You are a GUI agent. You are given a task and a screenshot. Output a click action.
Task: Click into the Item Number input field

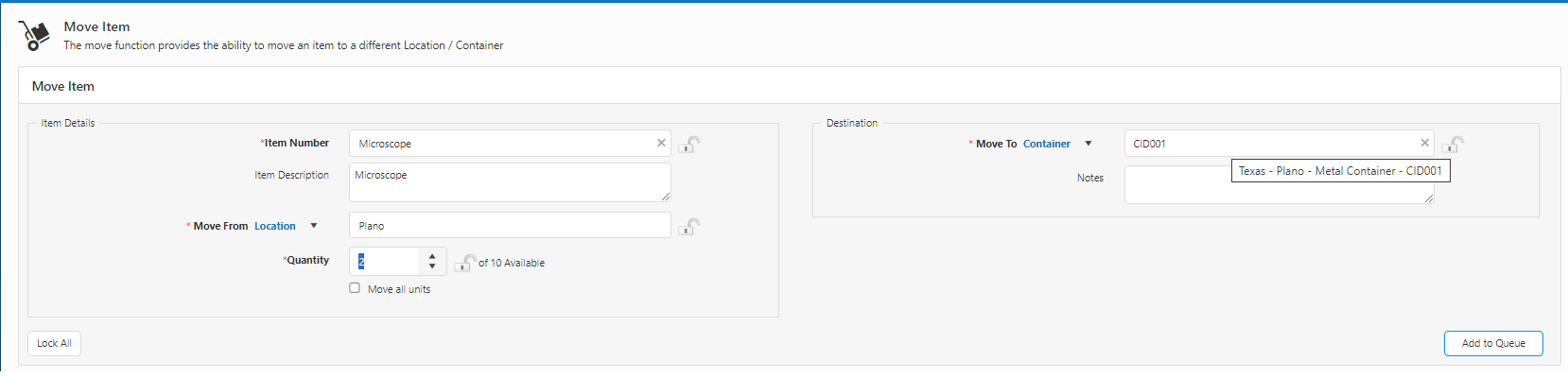point(501,144)
